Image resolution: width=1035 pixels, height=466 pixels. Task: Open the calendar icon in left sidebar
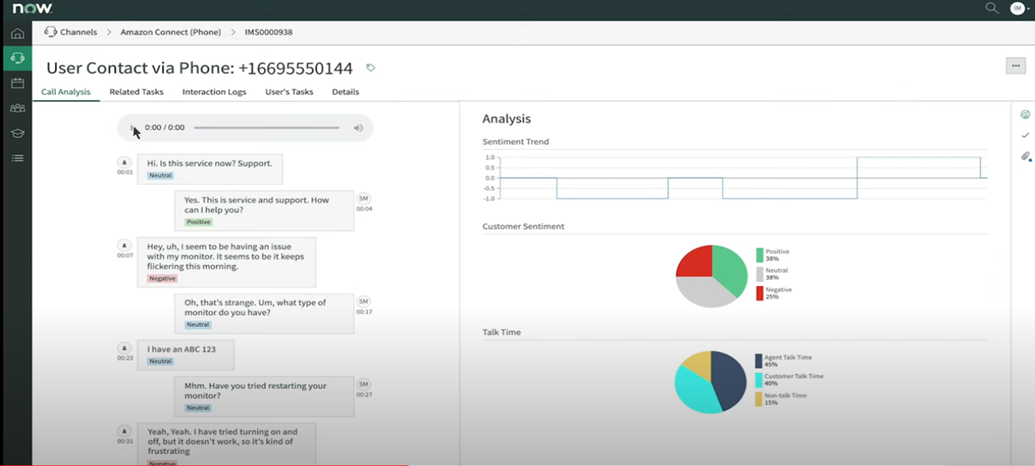click(x=17, y=83)
